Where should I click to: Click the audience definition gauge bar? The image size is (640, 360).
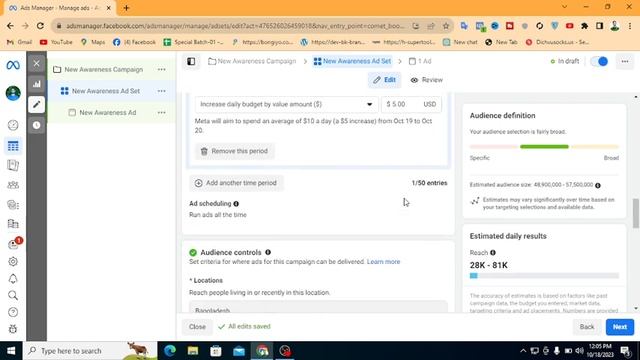click(x=544, y=147)
